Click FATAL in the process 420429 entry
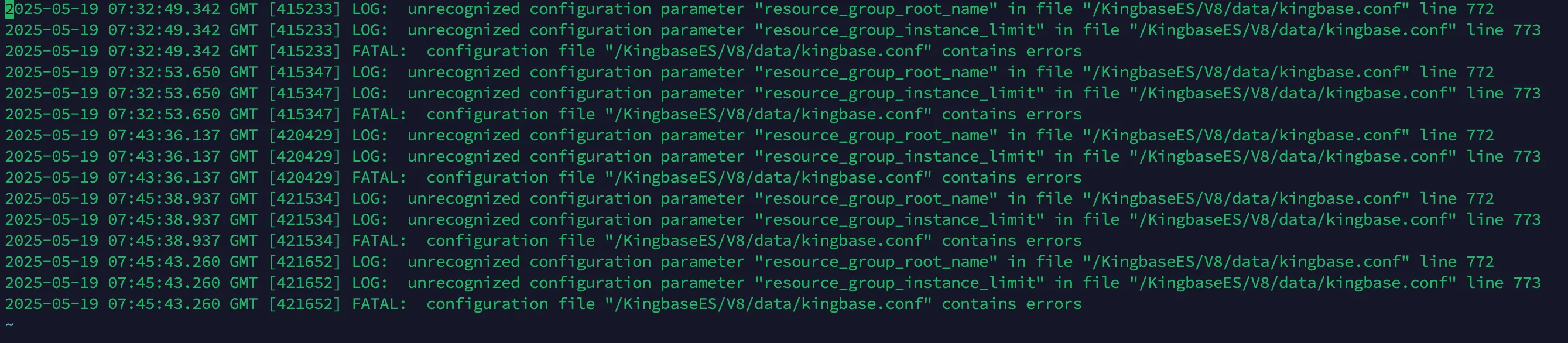Image resolution: width=1568 pixels, height=343 pixels. click(379, 177)
